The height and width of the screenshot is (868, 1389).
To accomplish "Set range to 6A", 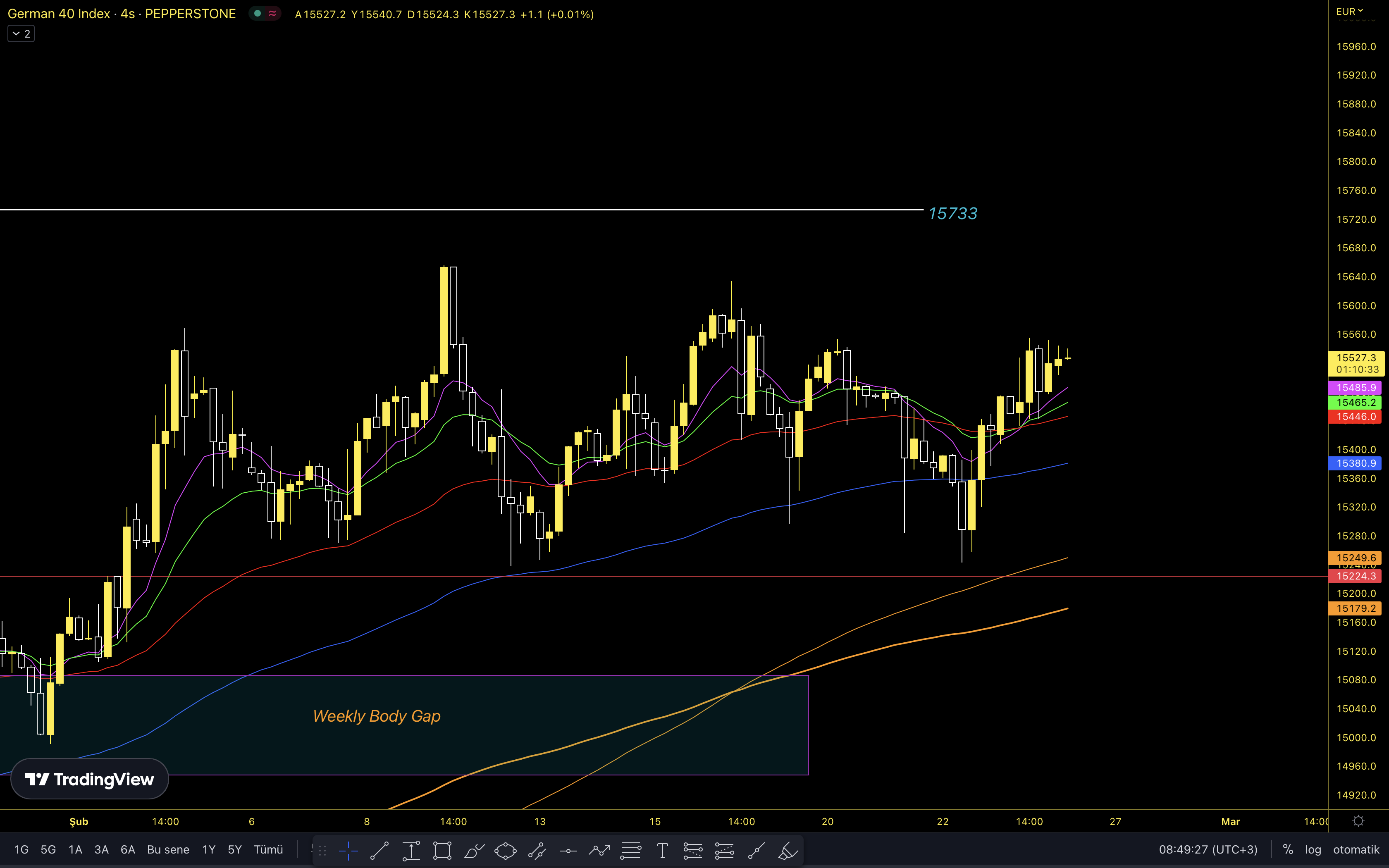I will pos(128,850).
